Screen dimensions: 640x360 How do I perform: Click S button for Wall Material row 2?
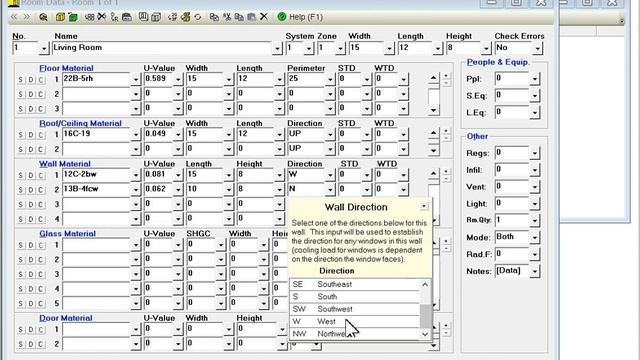point(20,190)
